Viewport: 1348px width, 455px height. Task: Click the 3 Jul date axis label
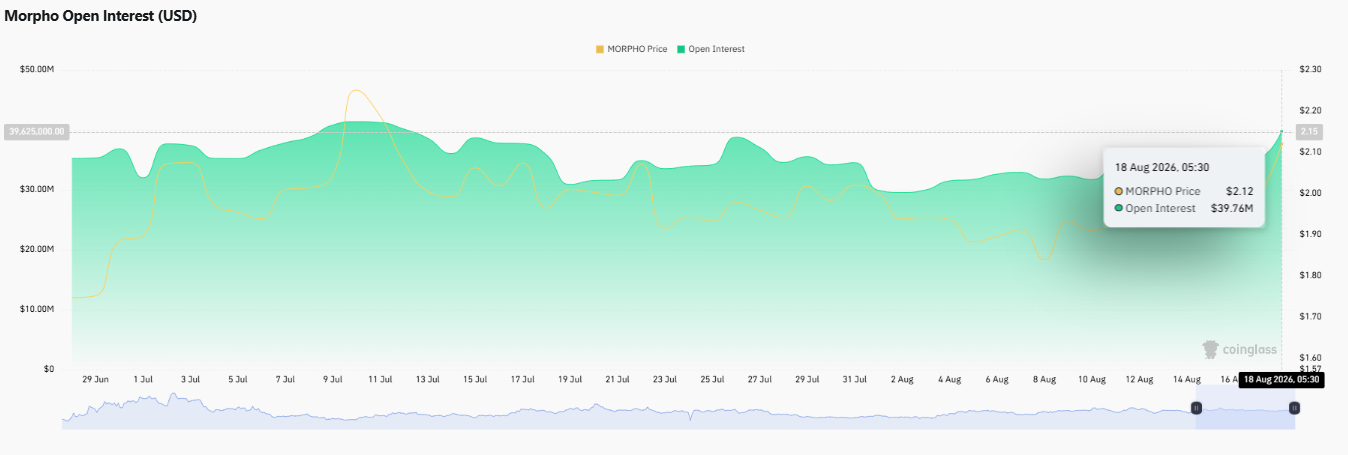click(x=190, y=380)
